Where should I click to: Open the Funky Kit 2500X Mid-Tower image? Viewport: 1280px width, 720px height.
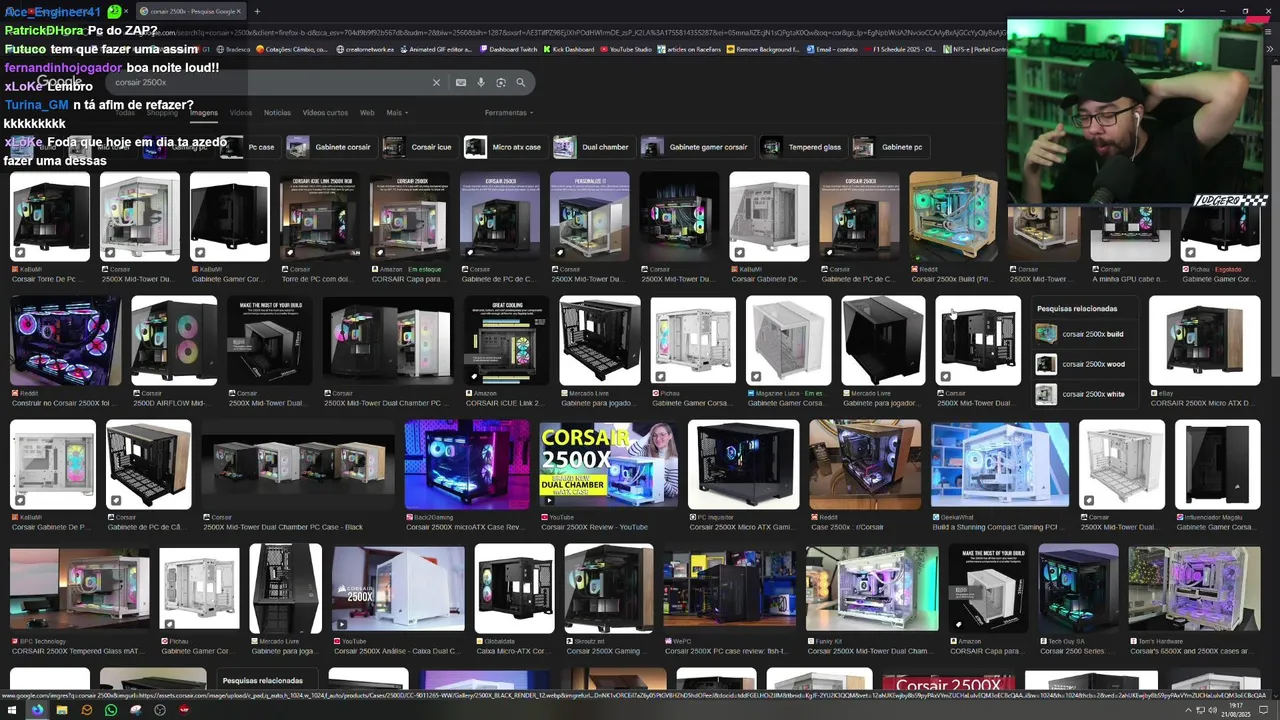pos(872,589)
